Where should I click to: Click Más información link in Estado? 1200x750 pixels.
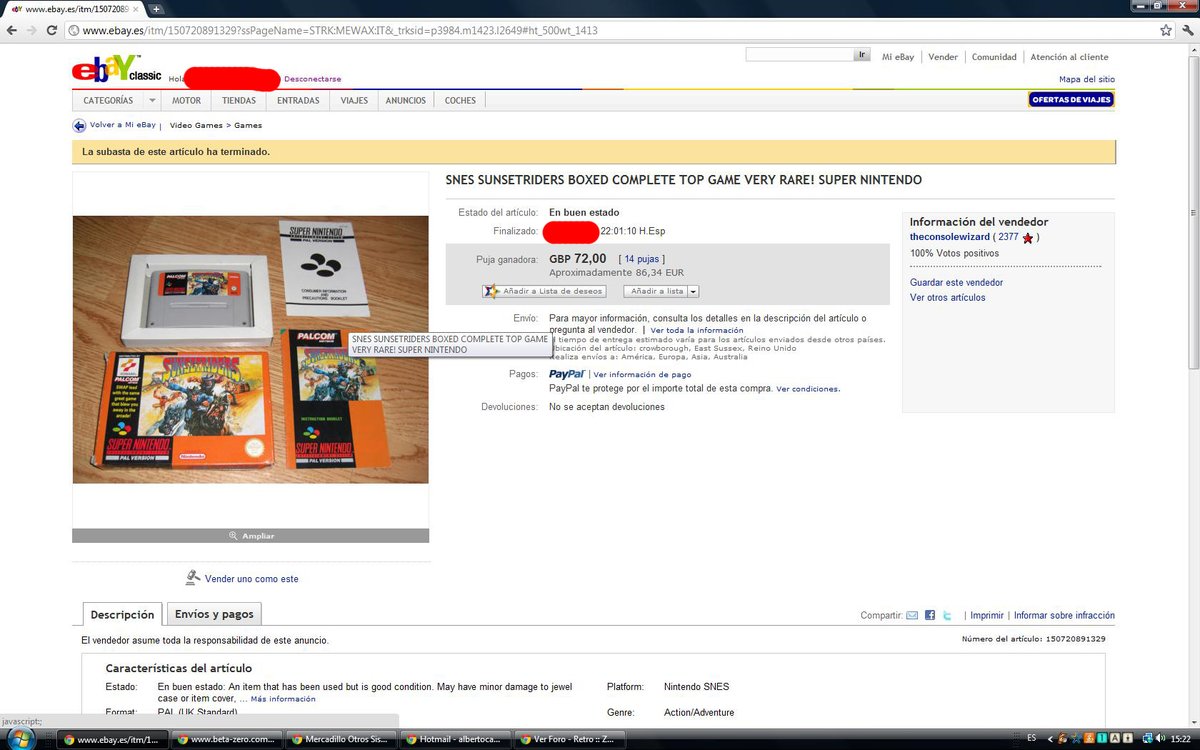pos(283,699)
